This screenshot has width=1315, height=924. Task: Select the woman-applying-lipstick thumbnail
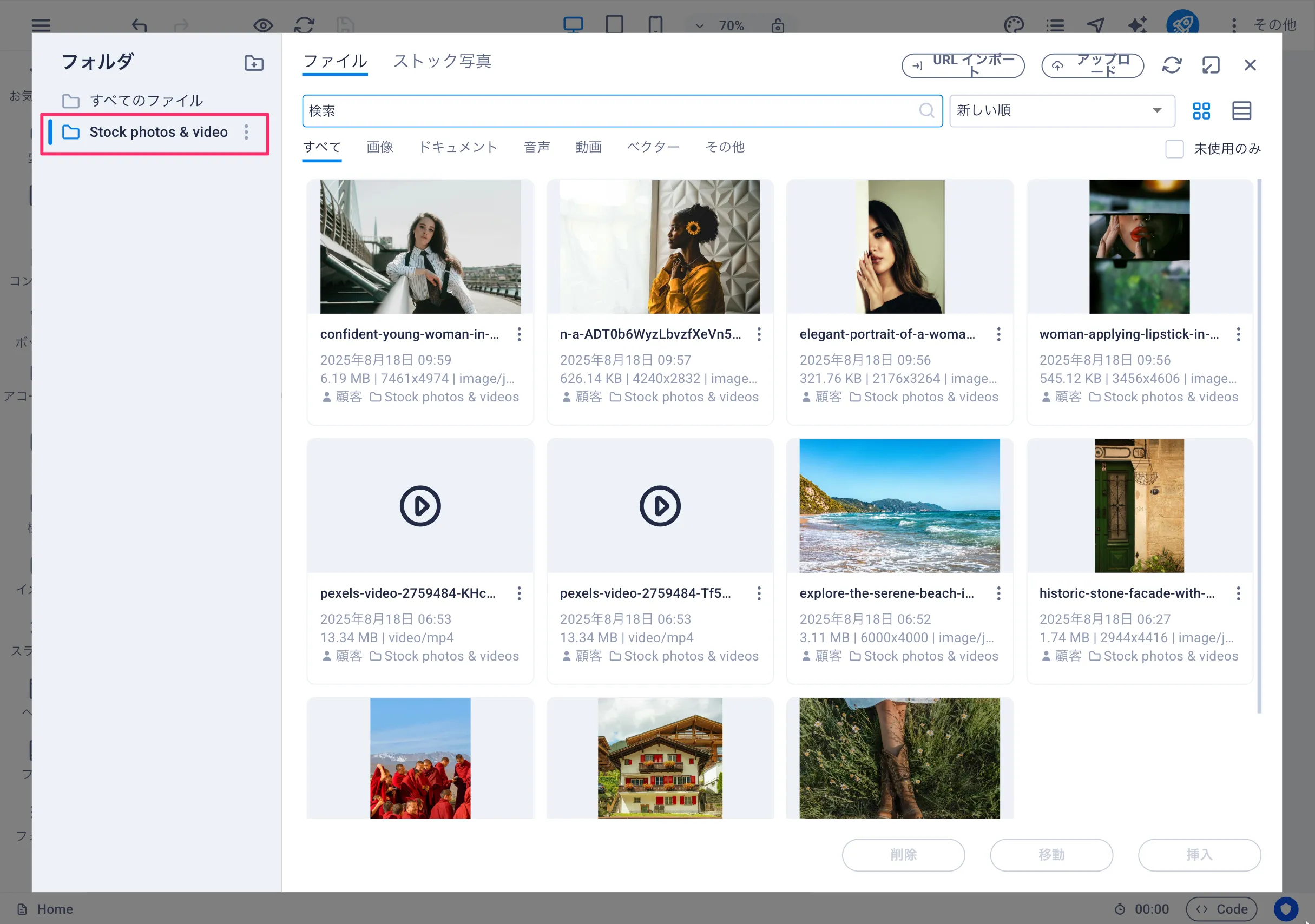[1139, 247]
